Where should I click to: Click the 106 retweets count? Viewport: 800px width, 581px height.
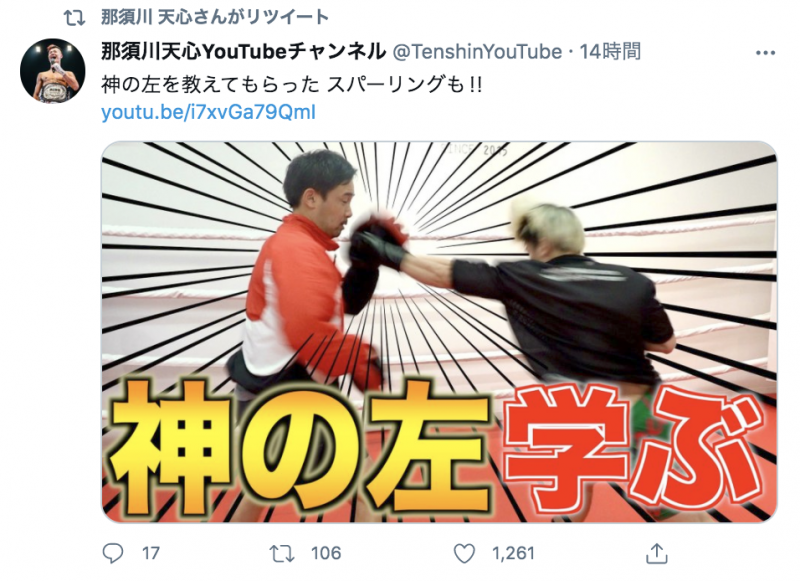tap(326, 553)
